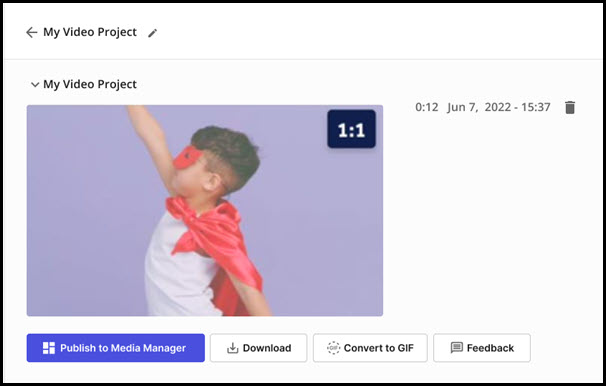Click the Jun 7, 2022 - 15:37 timestamp

click(499, 107)
